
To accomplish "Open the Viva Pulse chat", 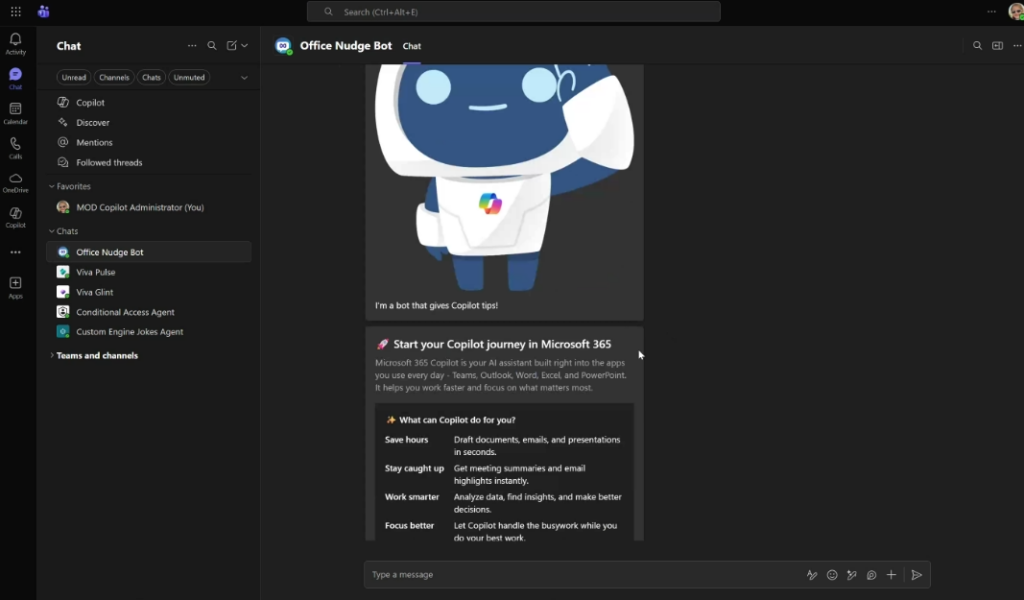I will 96,272.
